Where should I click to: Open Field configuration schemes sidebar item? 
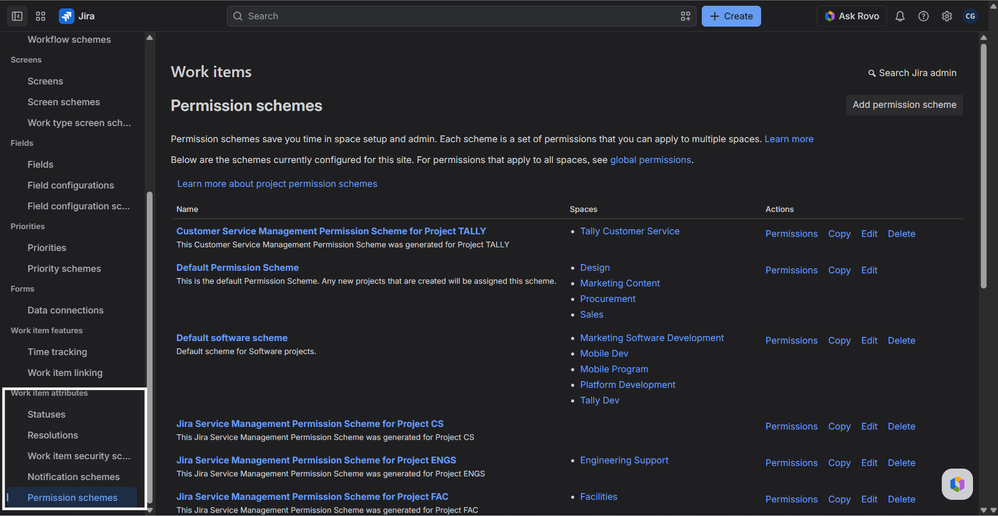tap(79, 206)
